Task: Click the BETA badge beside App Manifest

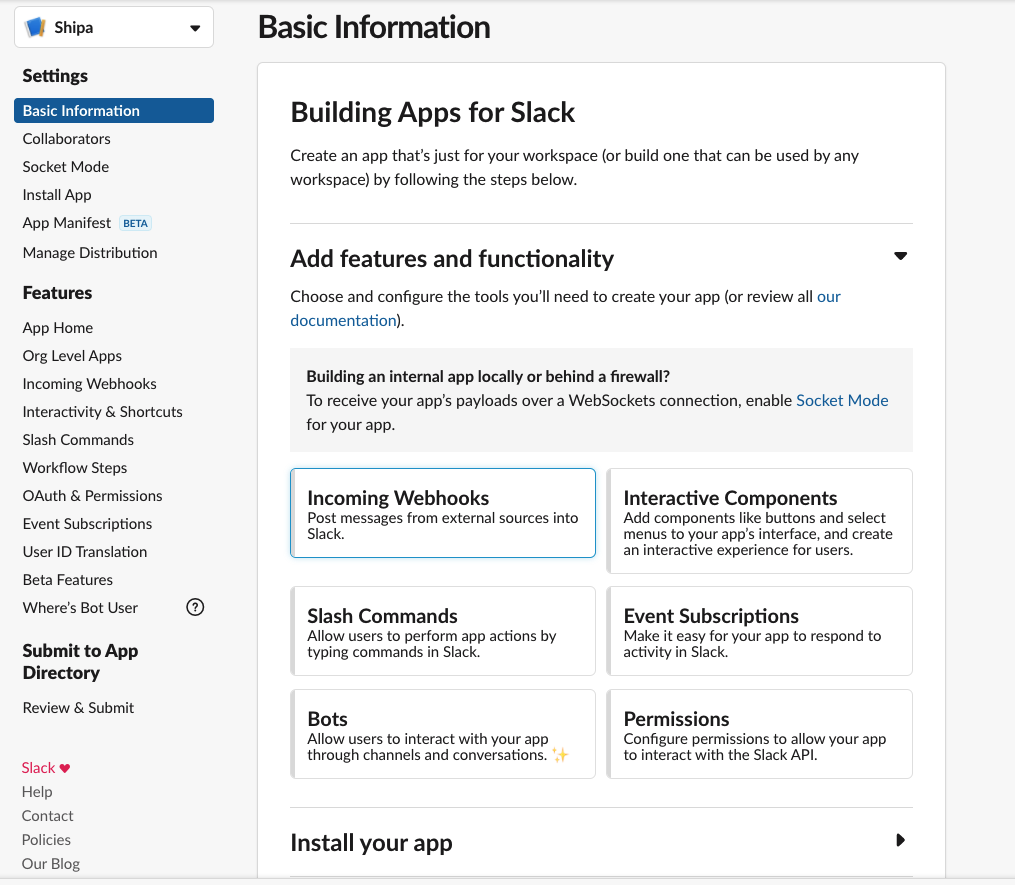Action: point(135,223)
